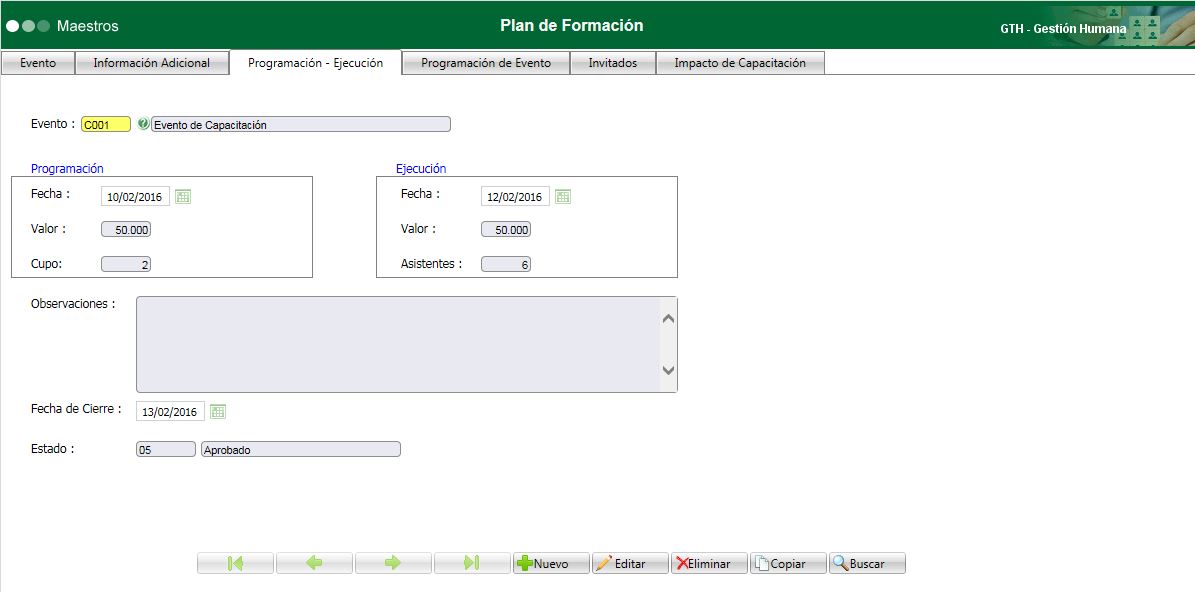The width and height of the screenshot is (1195, 592).
Task: Click Programación Fecha field 10/02/2016
Action: [x=135, y=197]
